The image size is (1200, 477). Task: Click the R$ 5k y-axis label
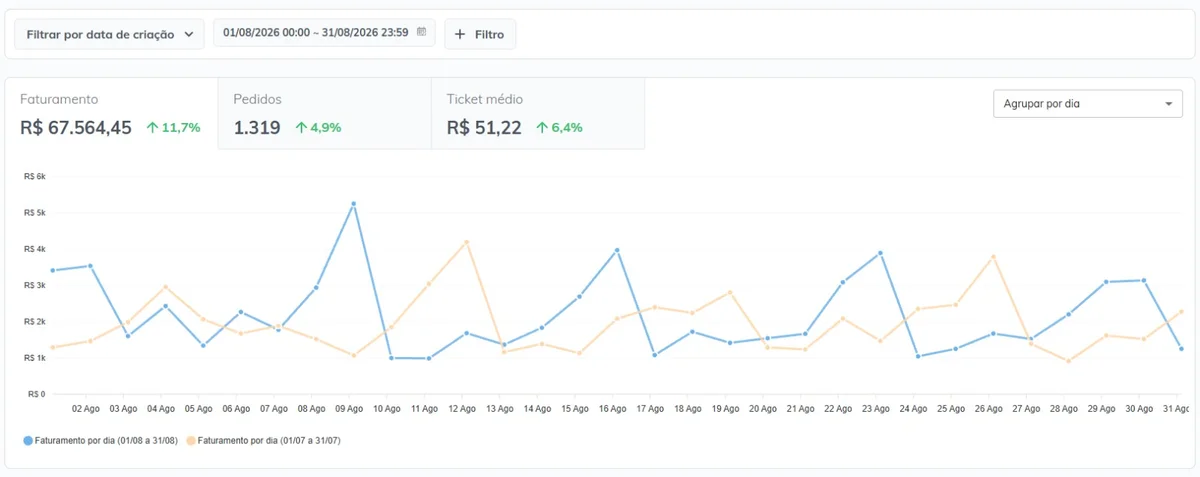point(35,213)
